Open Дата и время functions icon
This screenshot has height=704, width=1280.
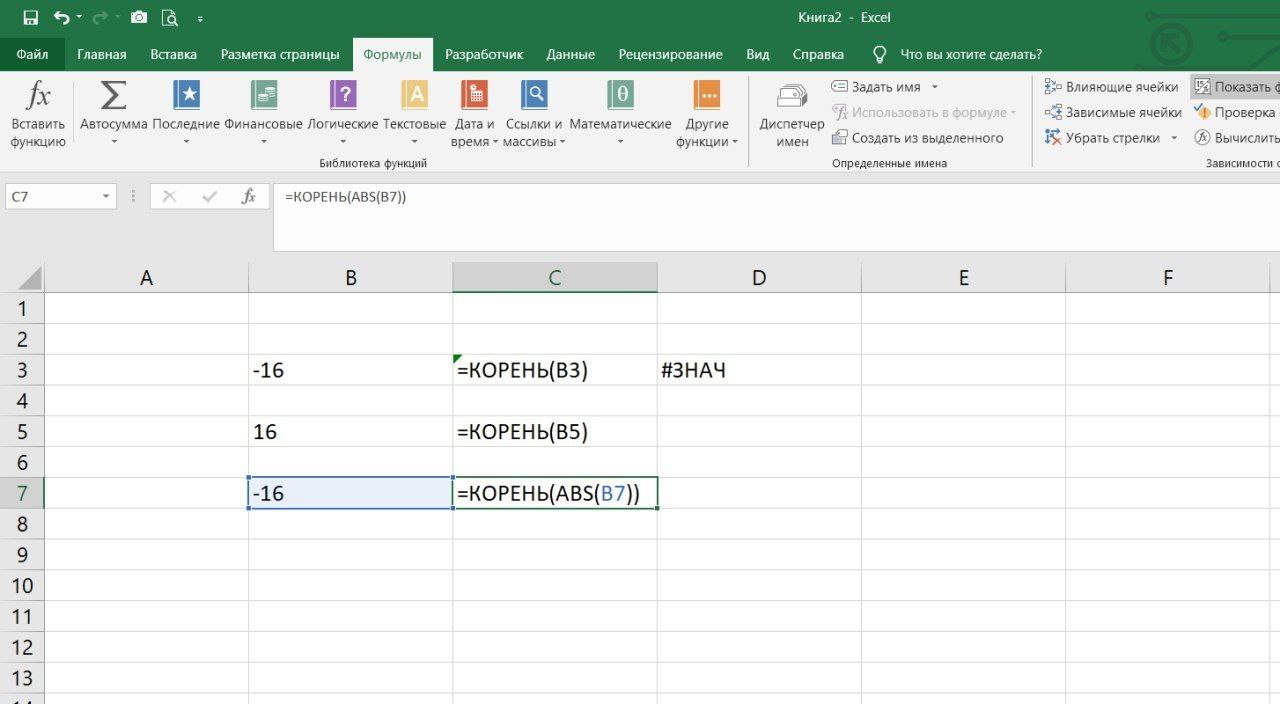pyautogui.click(x=473, y=96)
